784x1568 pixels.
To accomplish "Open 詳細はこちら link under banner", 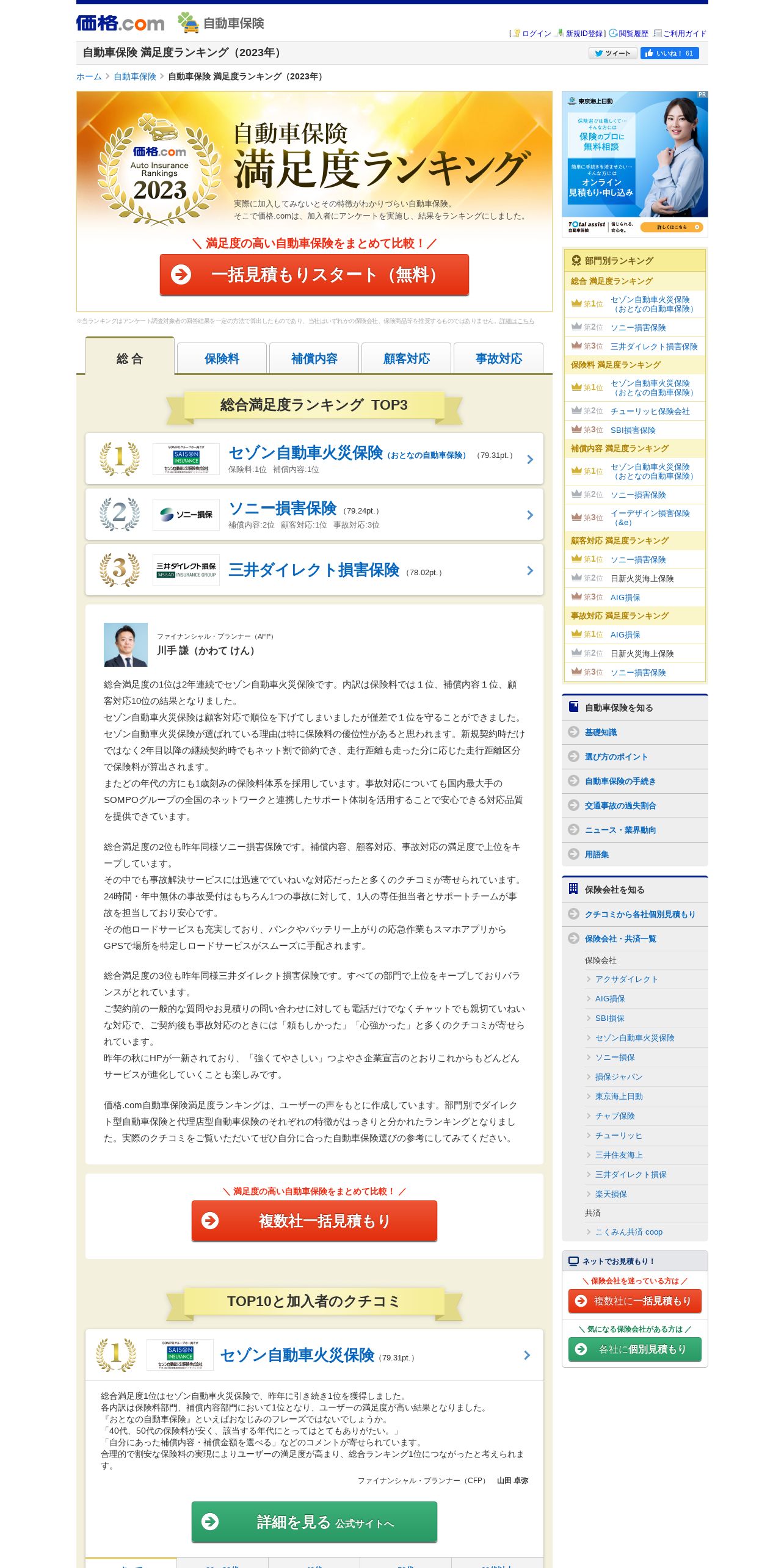I will (517, 321).
